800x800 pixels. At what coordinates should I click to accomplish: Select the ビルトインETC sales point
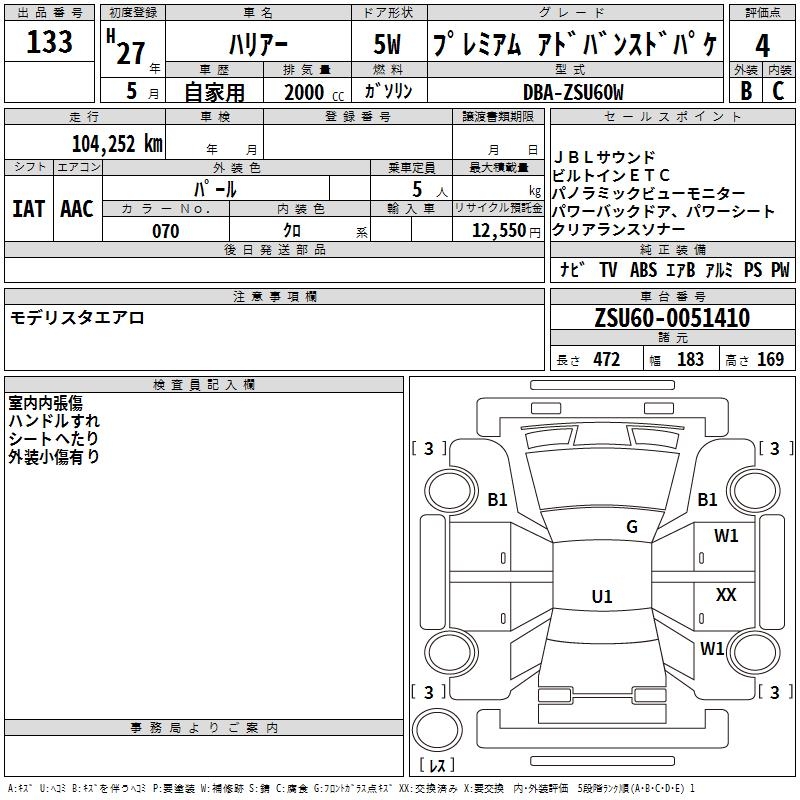tap(611, 175)
